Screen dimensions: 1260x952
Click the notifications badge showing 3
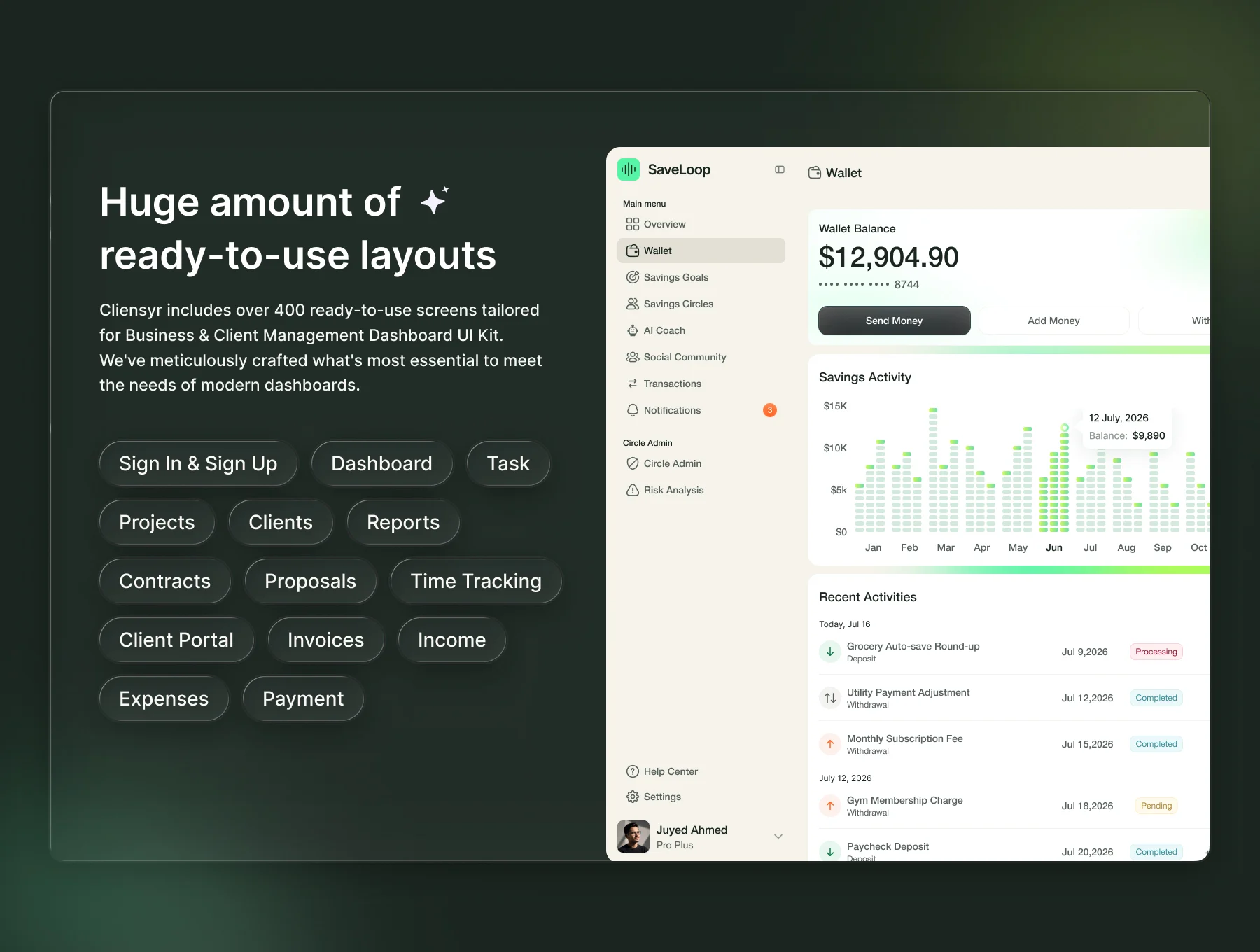pyautogui.click(x=770, y=410)
